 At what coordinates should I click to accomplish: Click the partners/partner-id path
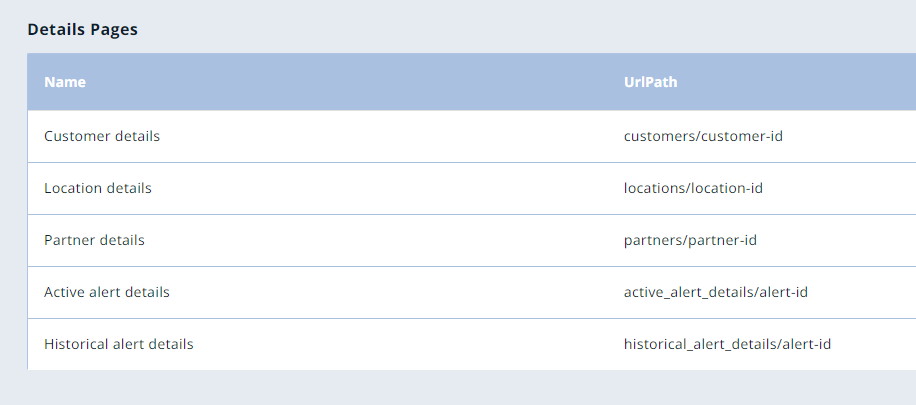[x=690, y=240]
